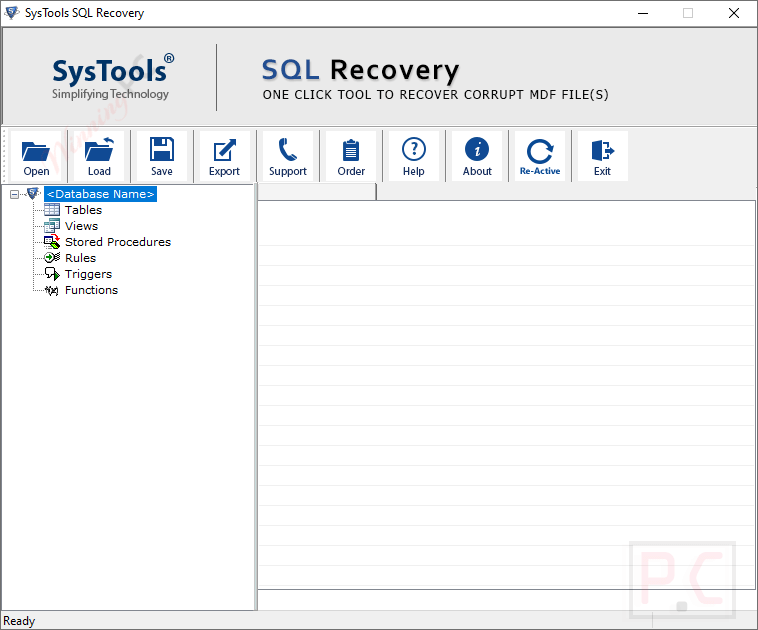Open Stored Procedures tree item
758x630 pixels.
click(x=118, y=242)
